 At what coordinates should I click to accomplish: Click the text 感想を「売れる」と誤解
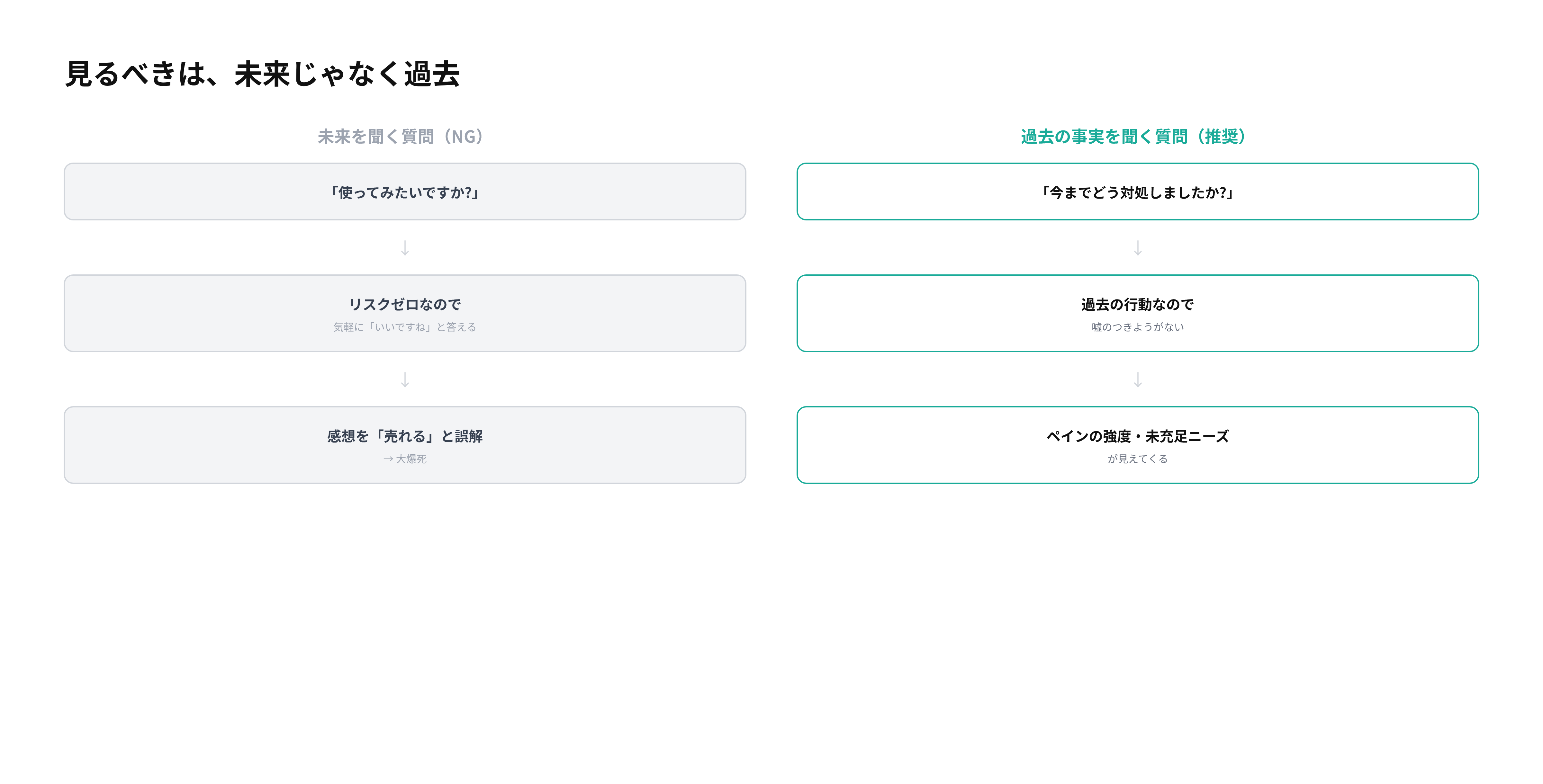click(405, 436)
